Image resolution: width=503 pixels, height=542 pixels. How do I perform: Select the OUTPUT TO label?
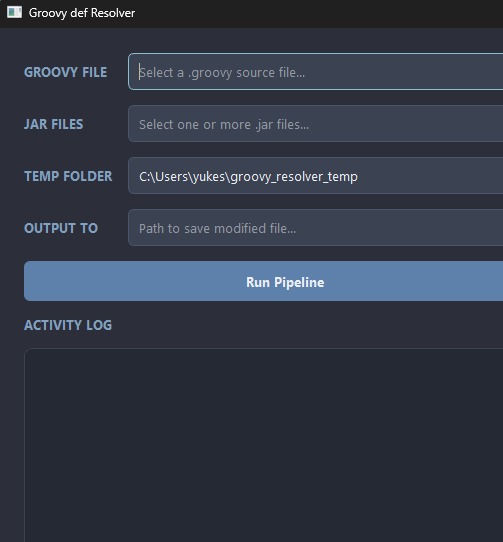(x=61, y=228)
